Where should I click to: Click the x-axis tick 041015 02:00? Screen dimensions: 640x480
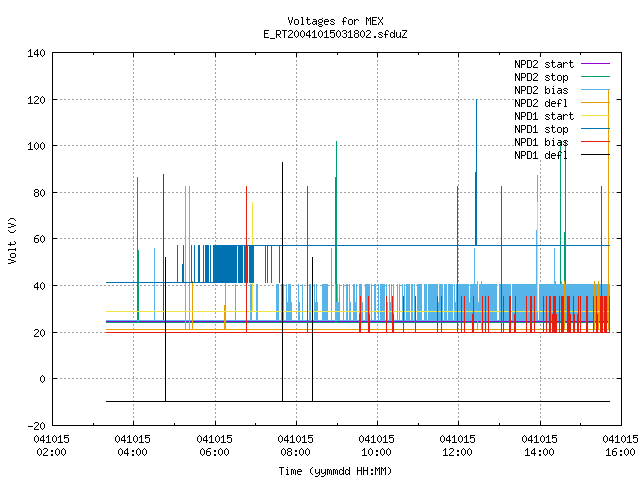(51, 446)
